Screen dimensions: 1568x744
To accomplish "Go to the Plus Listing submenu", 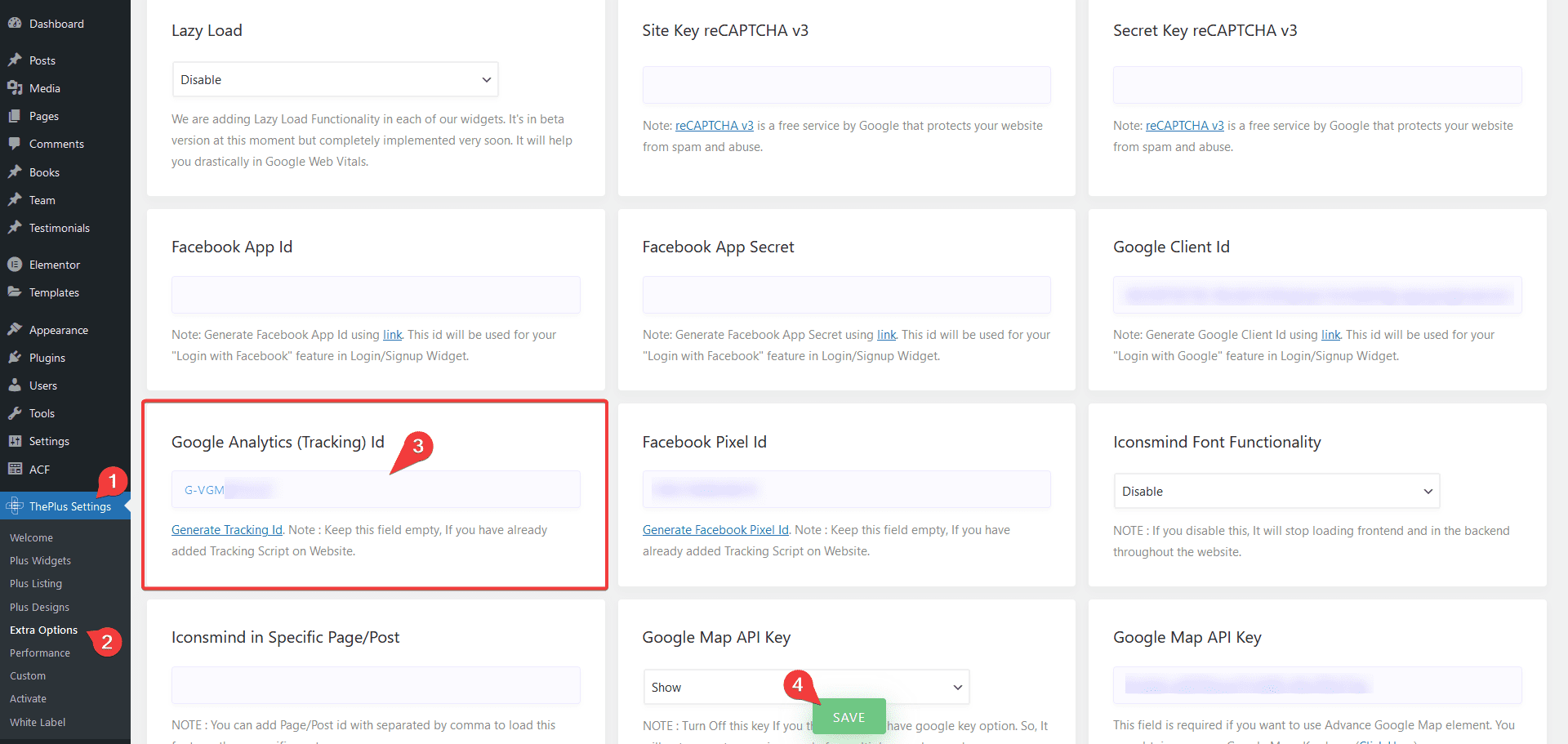I will tap(36, 583).
